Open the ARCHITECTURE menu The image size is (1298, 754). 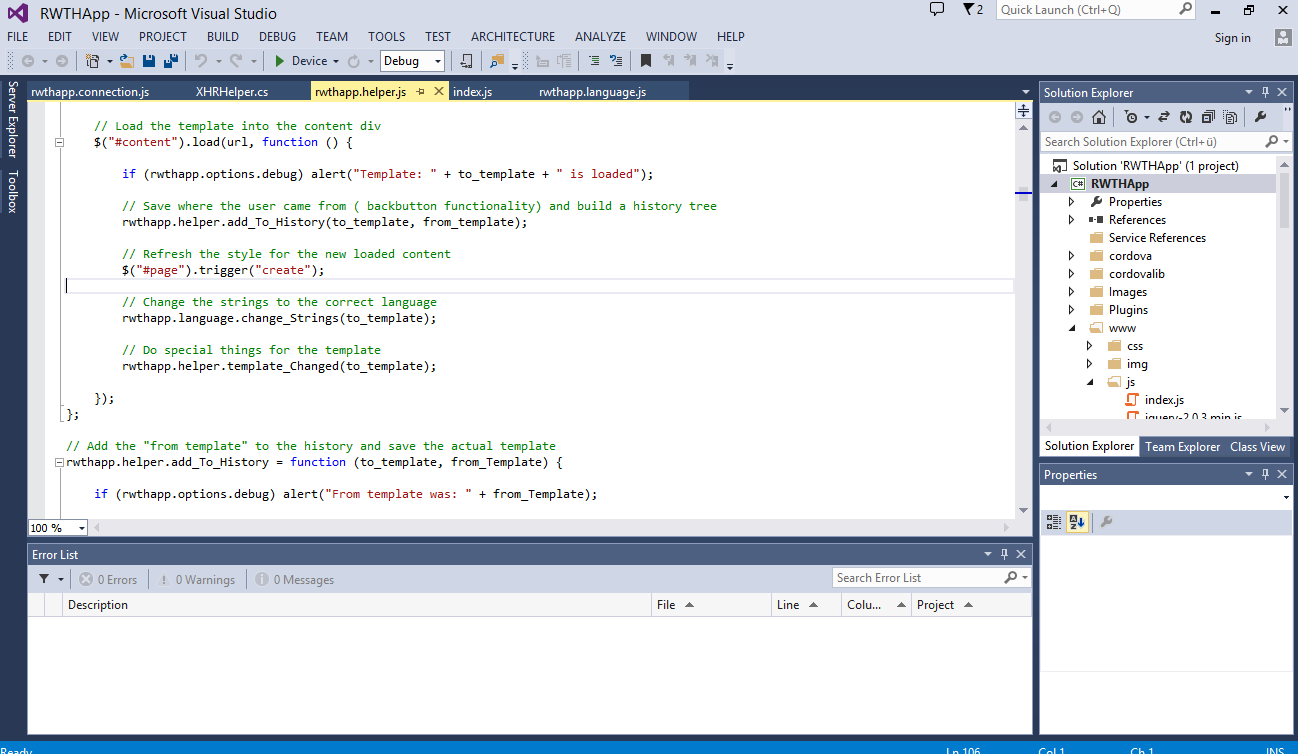coord(512,37)
